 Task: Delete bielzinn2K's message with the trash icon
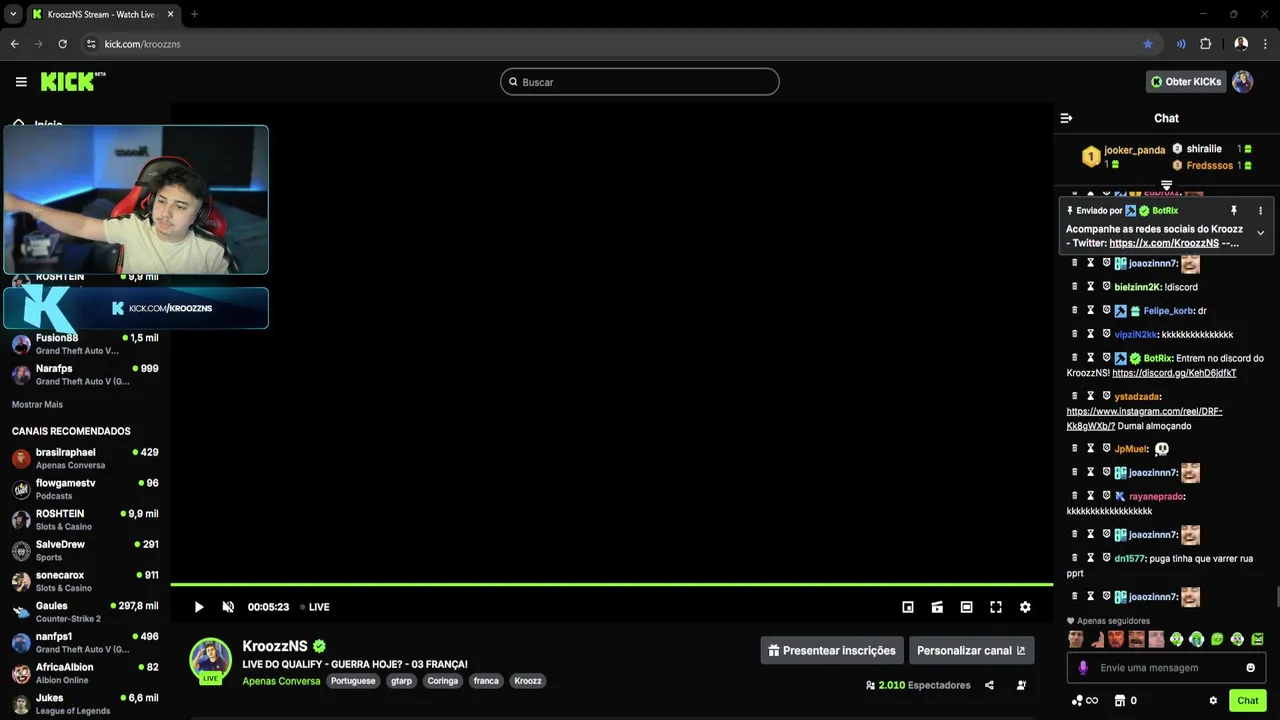tap(1075, 287)
